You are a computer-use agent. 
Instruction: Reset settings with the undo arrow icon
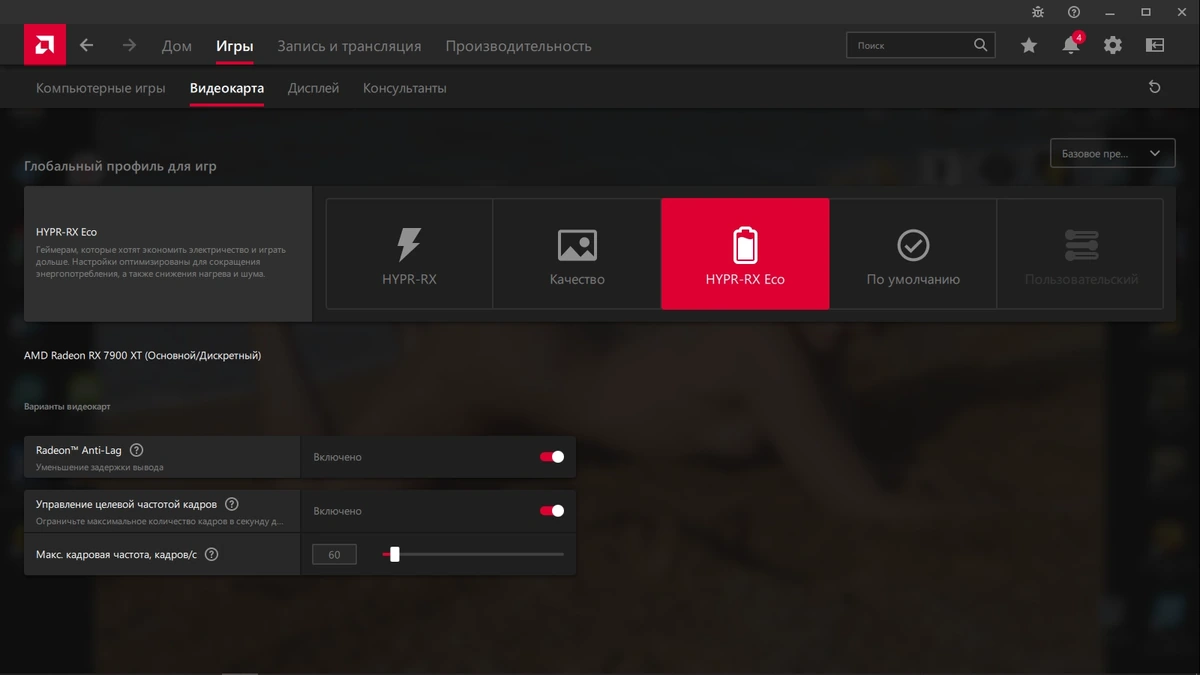(1155, 88)
